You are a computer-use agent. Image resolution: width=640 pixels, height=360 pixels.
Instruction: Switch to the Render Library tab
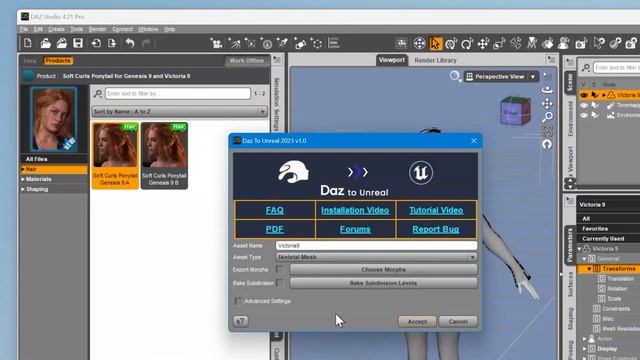click(x=436, y=60)
